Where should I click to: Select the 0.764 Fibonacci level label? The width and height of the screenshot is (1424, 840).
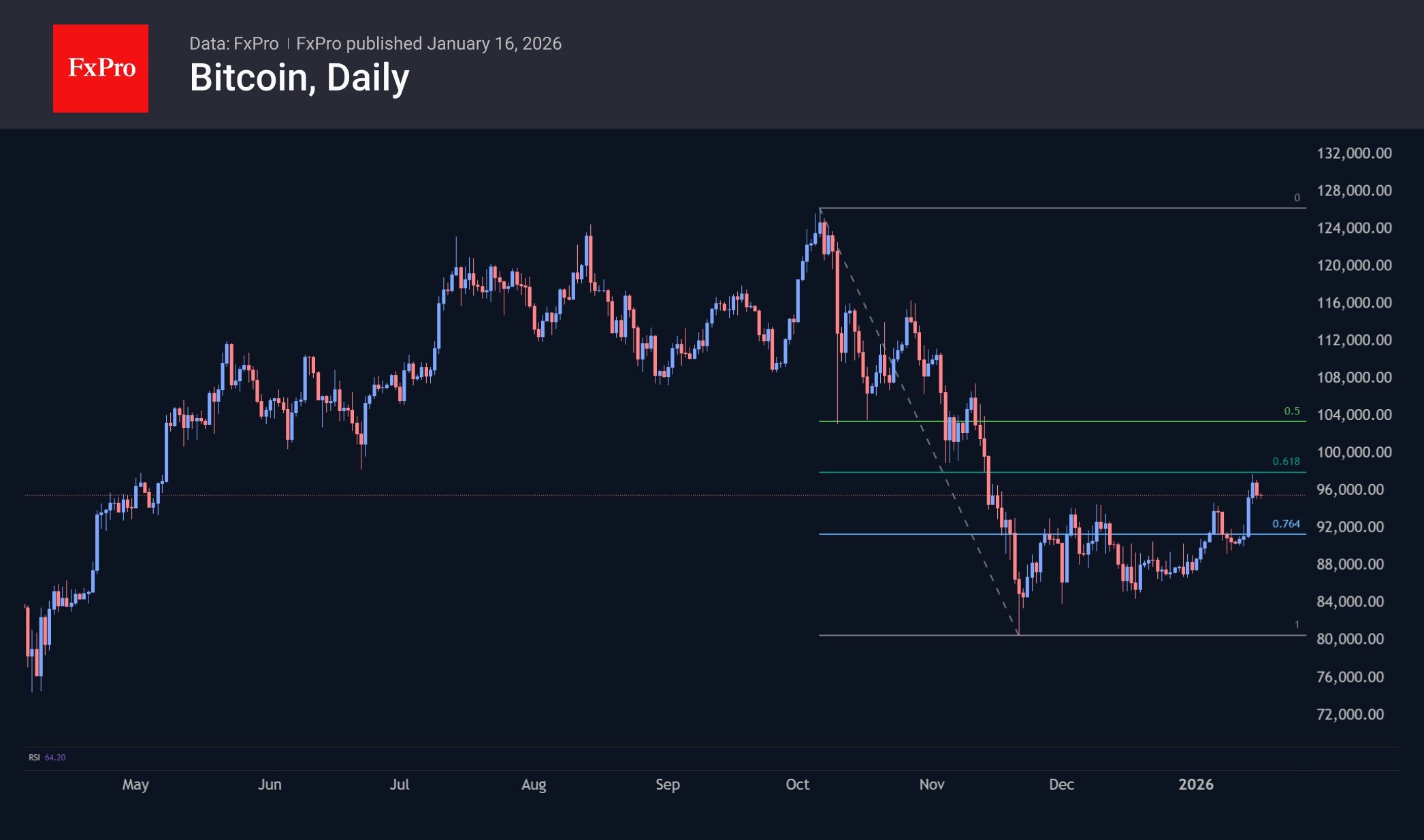click(x=1286, y=524)
